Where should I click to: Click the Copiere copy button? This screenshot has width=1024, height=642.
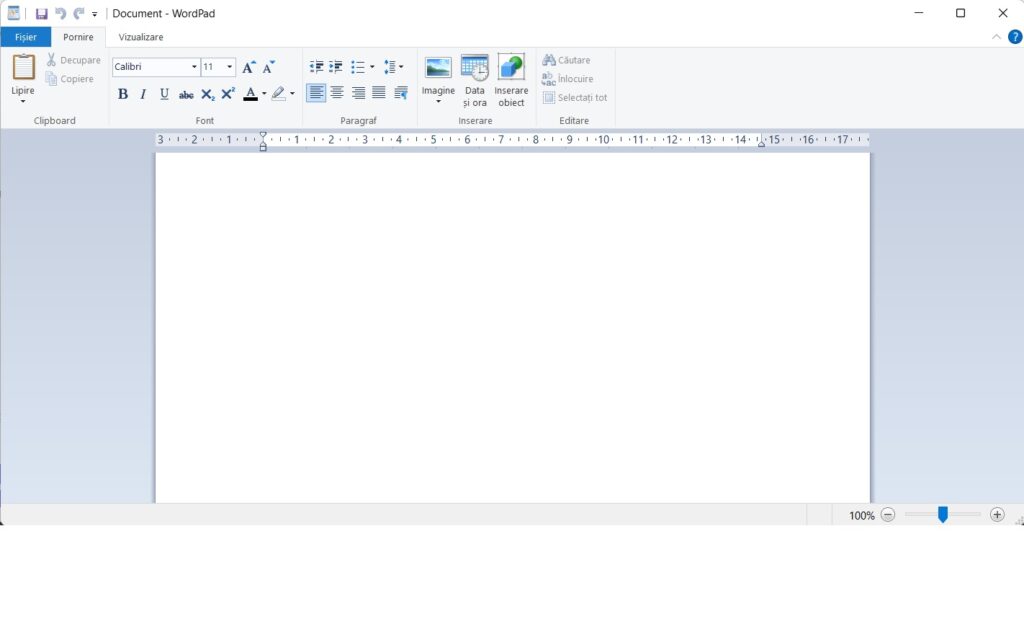70,79
